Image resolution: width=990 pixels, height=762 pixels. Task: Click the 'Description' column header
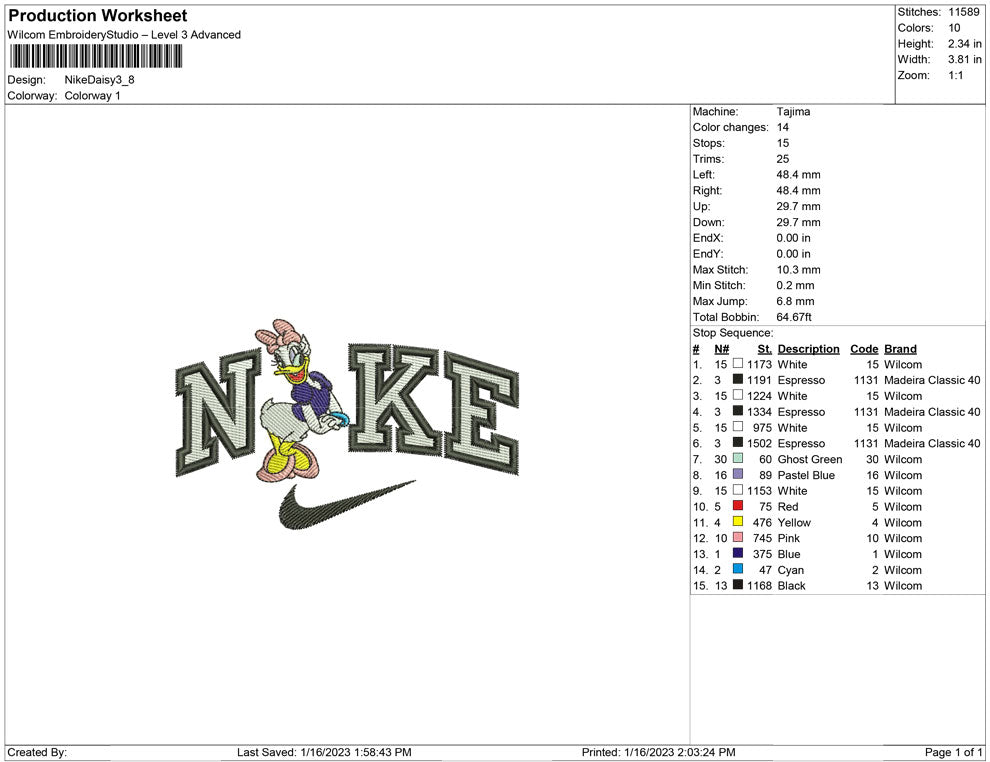coord(808,349)
